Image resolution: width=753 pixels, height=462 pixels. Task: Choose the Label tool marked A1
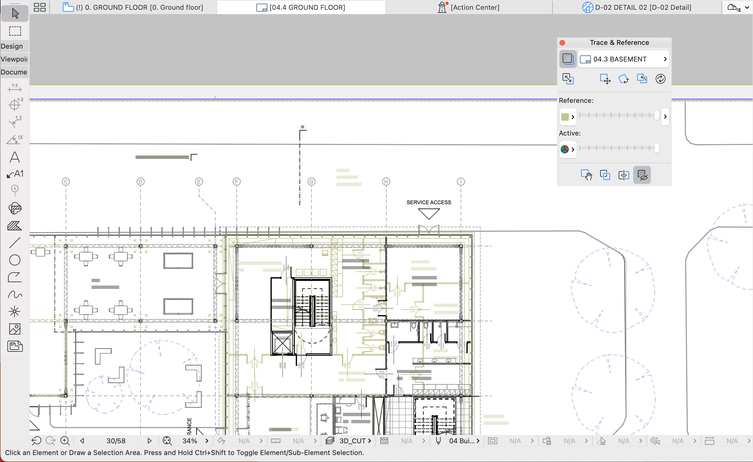(14, 174)
